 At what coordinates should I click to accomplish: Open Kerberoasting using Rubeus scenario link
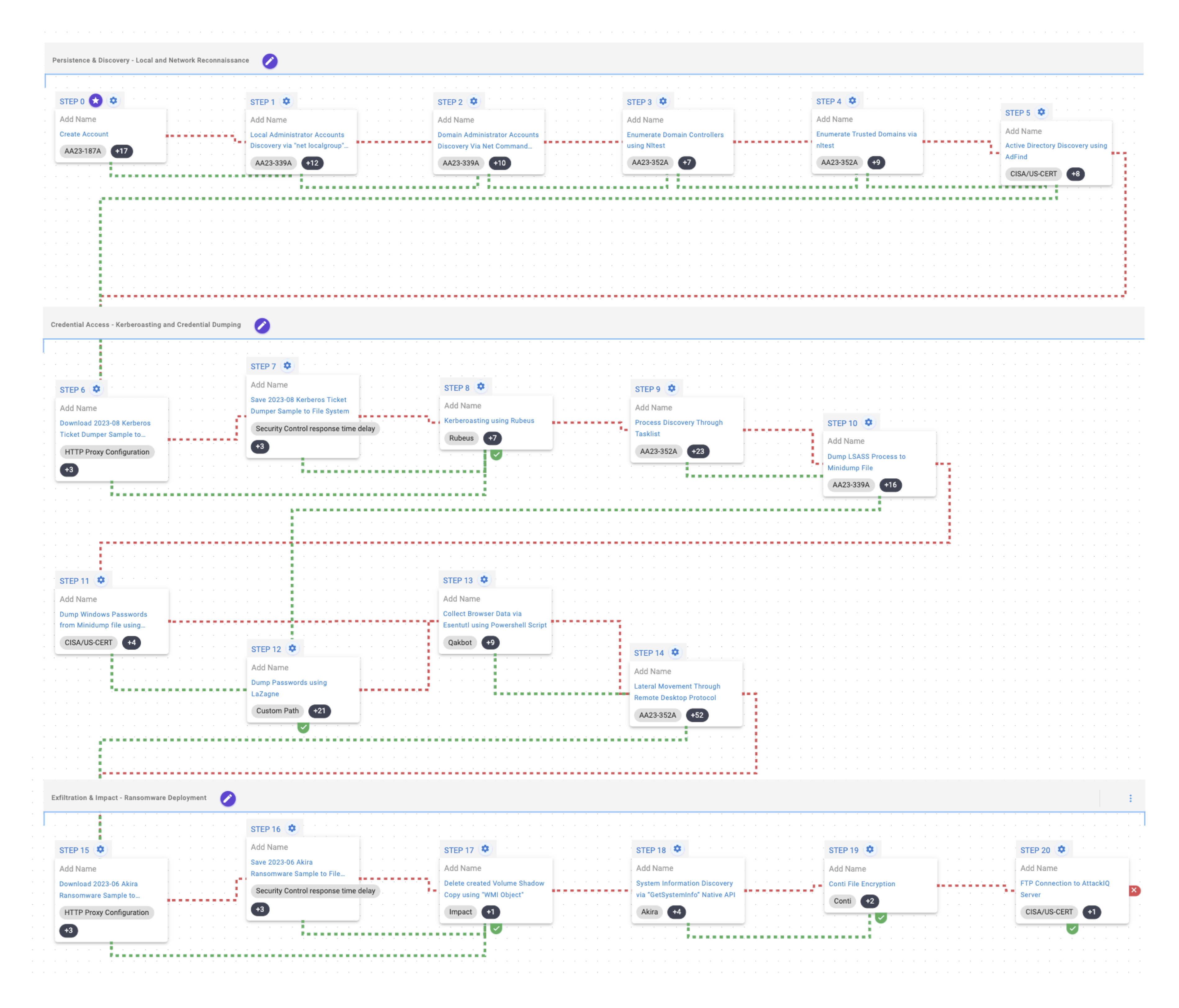point(489,420)
